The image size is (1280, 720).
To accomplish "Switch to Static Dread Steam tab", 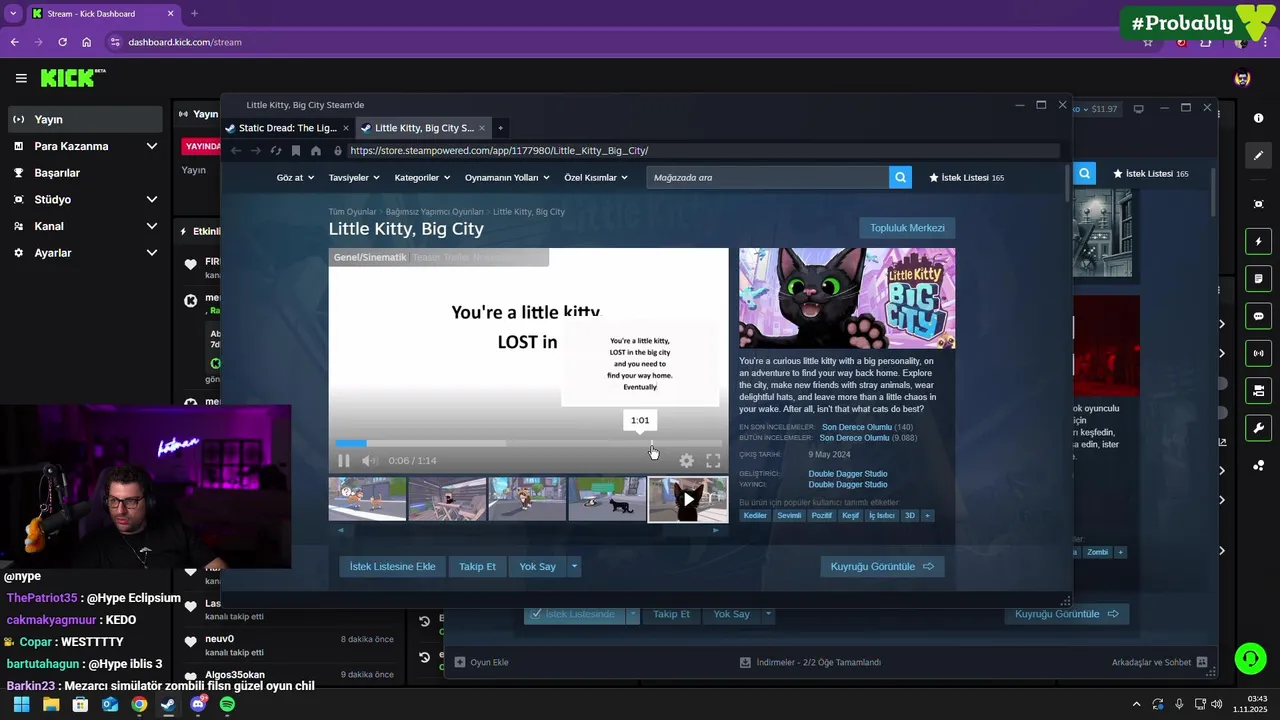I will tap(287, 128).
